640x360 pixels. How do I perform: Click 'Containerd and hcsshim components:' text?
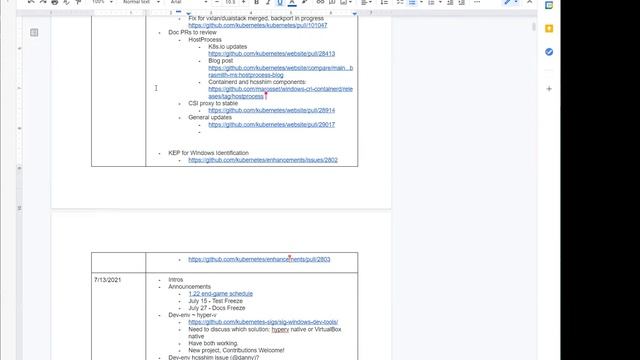click(257, 82)
